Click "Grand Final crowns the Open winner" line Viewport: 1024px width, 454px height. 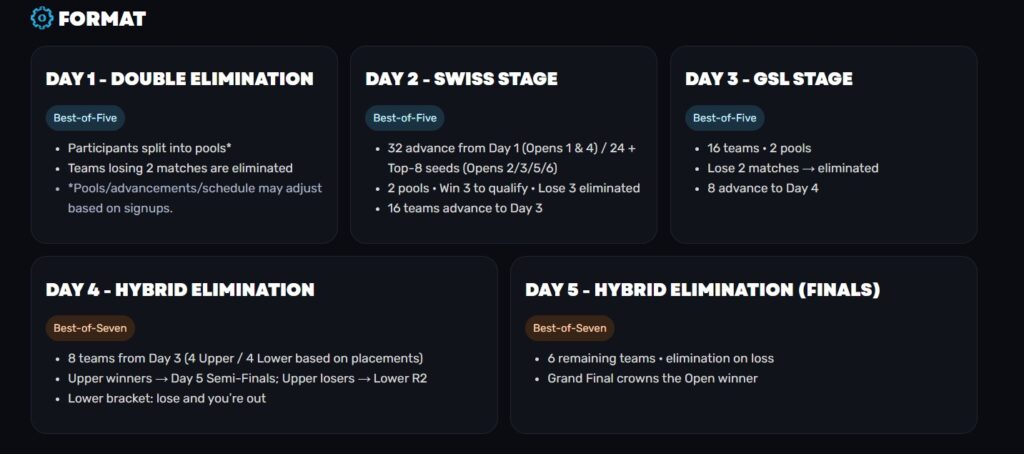point(653,378)
